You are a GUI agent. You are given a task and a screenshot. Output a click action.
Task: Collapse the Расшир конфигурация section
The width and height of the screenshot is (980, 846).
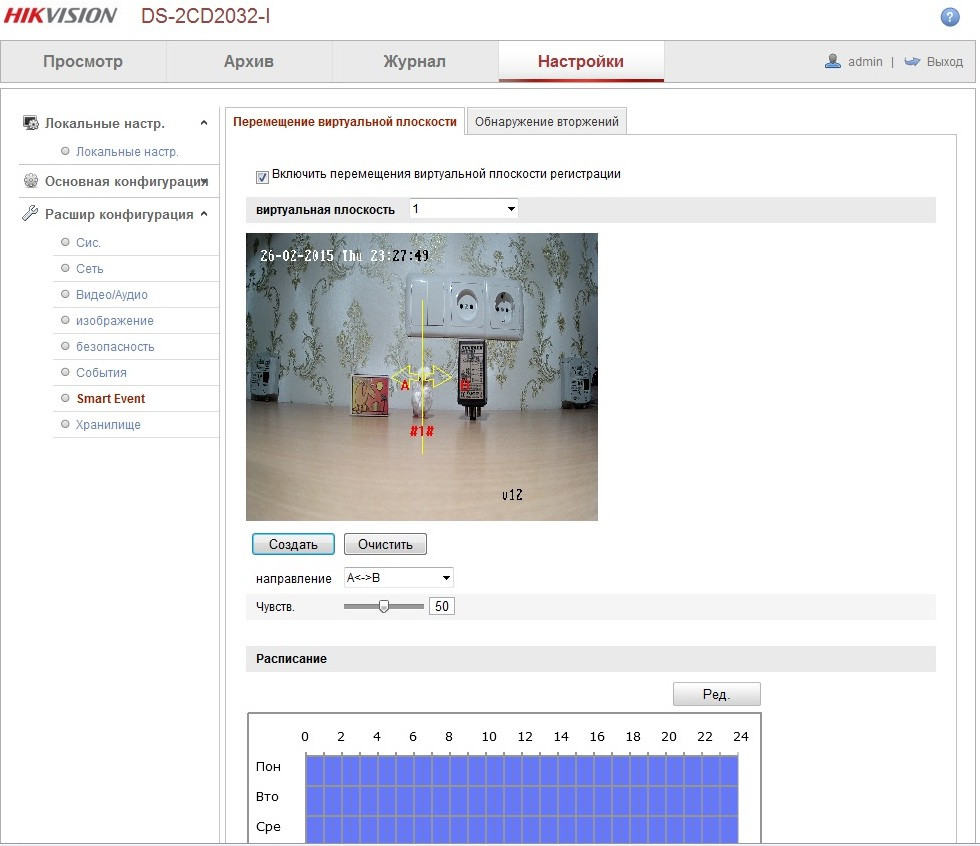tap(204, 214)
